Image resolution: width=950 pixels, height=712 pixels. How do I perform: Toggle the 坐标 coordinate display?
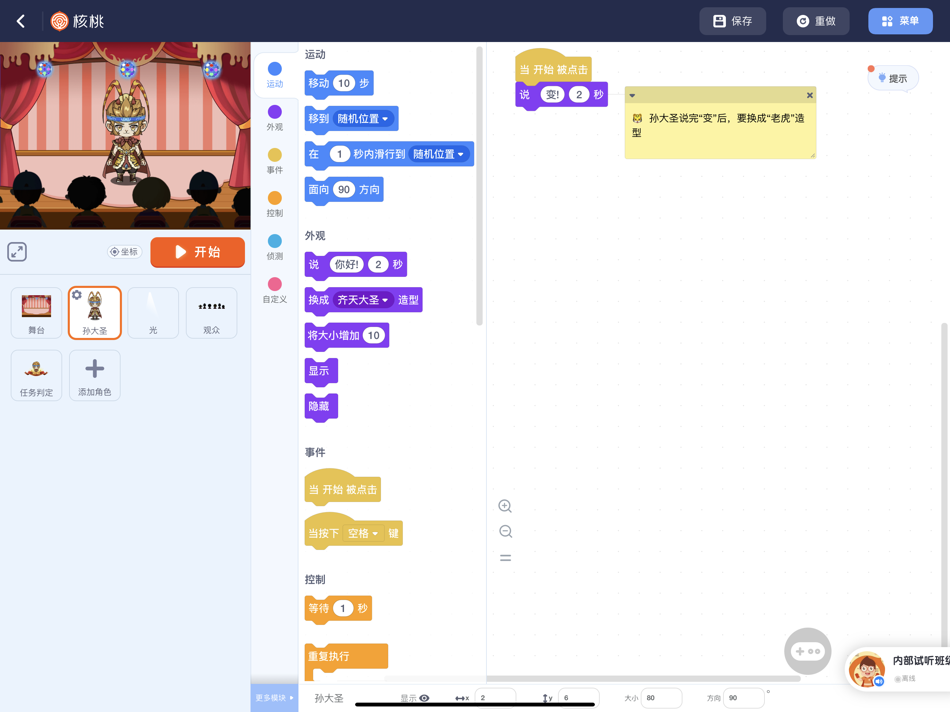(x=124, y=252)
